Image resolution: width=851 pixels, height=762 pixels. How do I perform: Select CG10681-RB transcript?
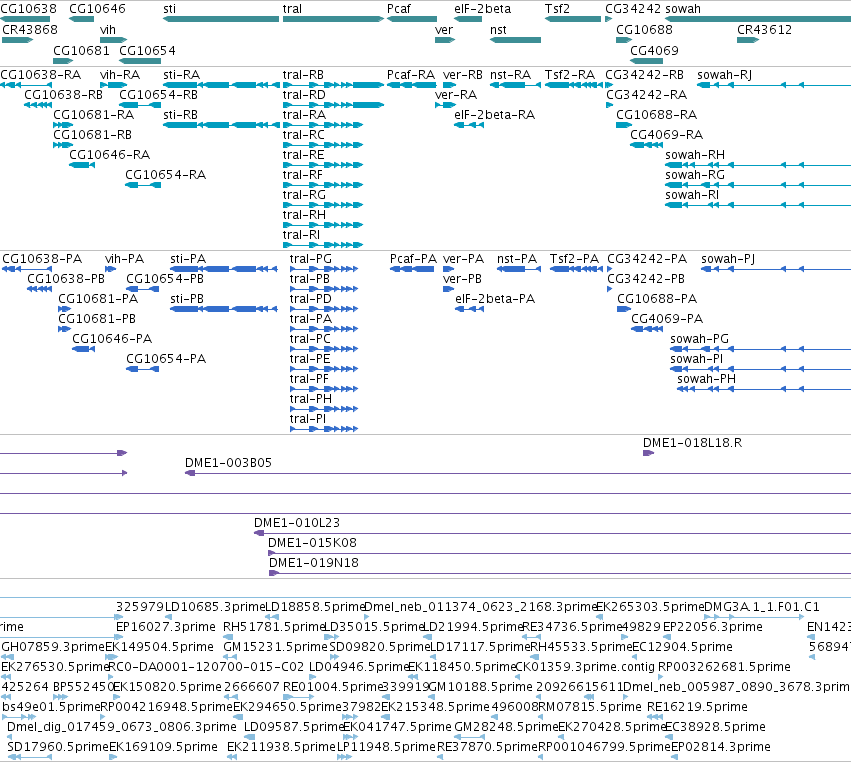tap(63, 145)
